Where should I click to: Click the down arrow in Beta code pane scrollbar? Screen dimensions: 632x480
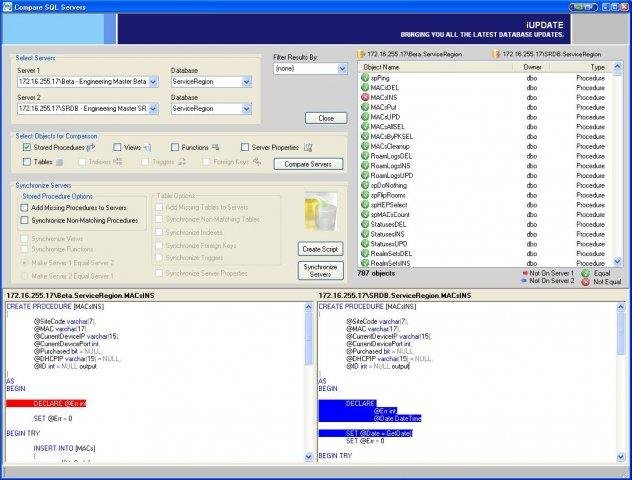(308, 457)
